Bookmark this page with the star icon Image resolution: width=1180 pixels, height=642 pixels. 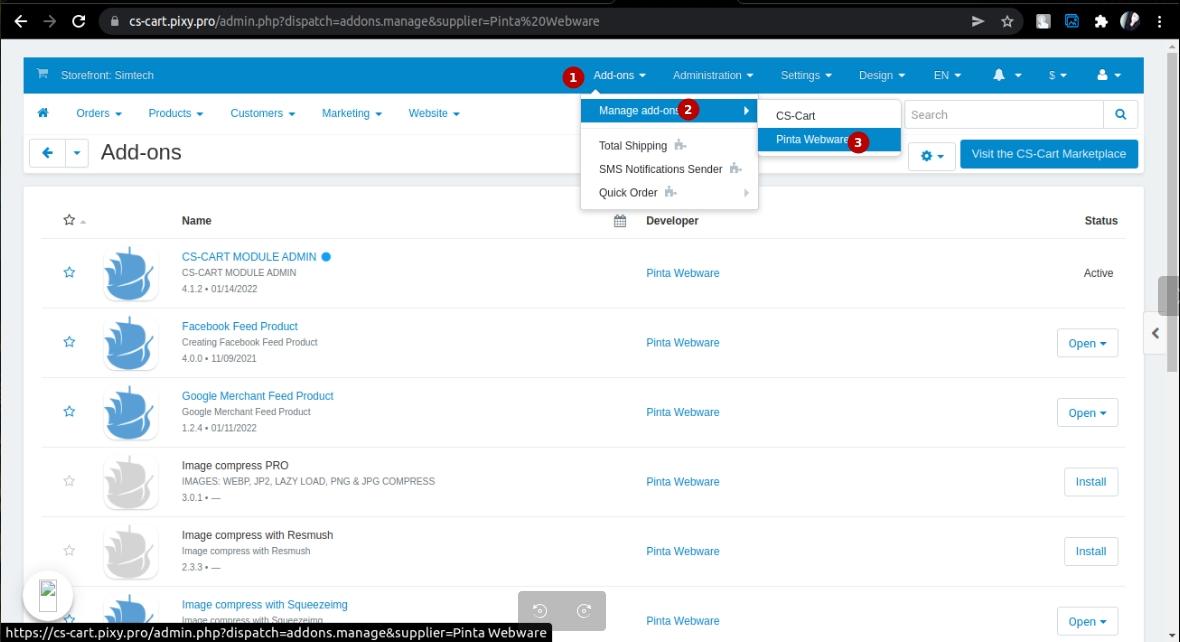pos(1007,21)
